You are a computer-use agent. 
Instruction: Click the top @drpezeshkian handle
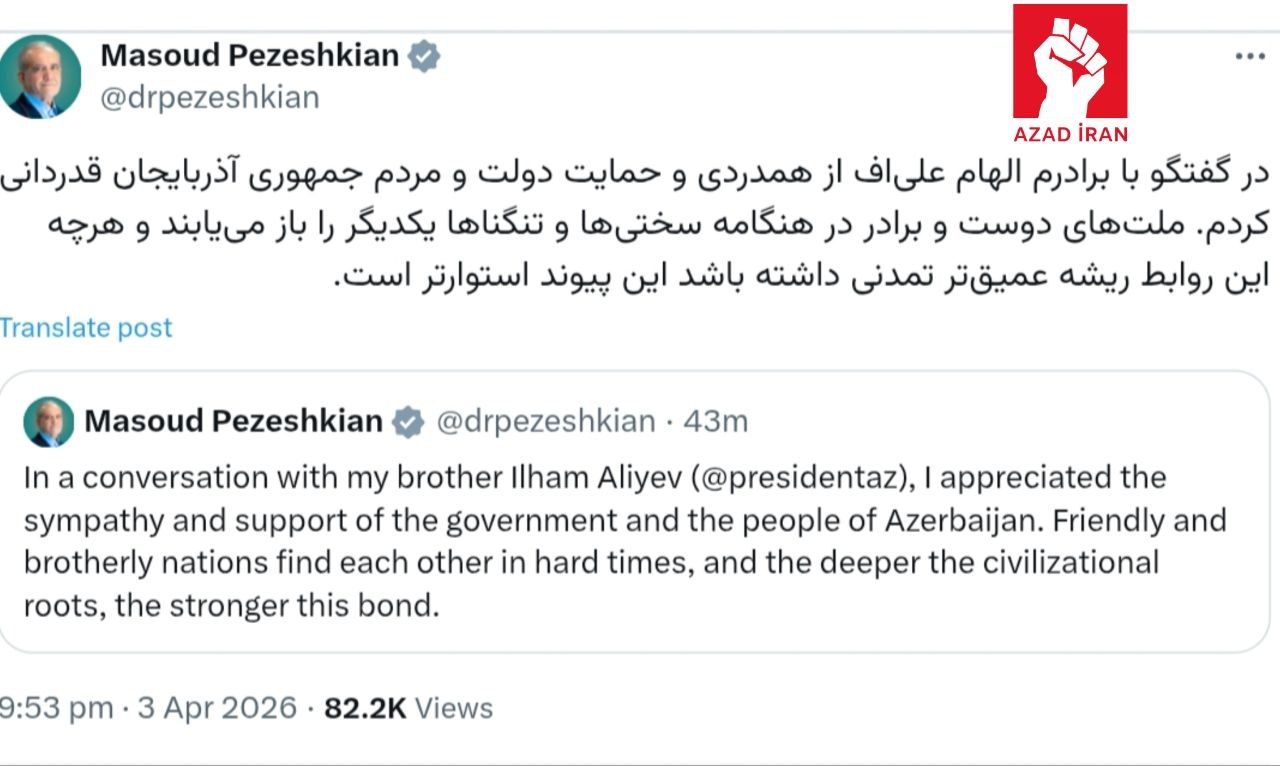210,98
